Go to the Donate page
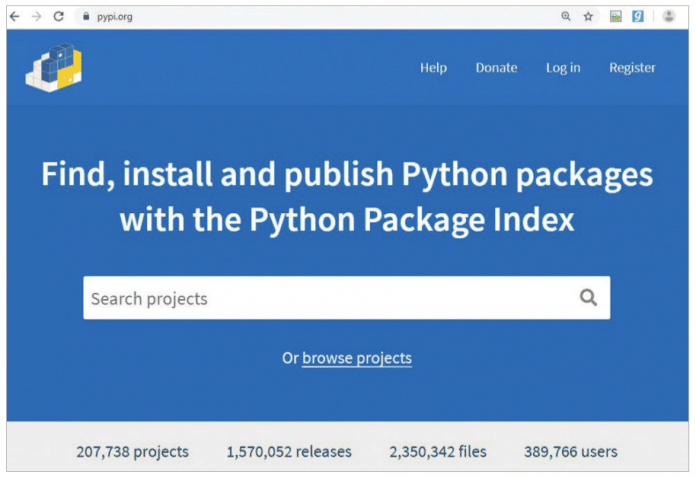This screenshot has width=696, height=478. point(496,68)
